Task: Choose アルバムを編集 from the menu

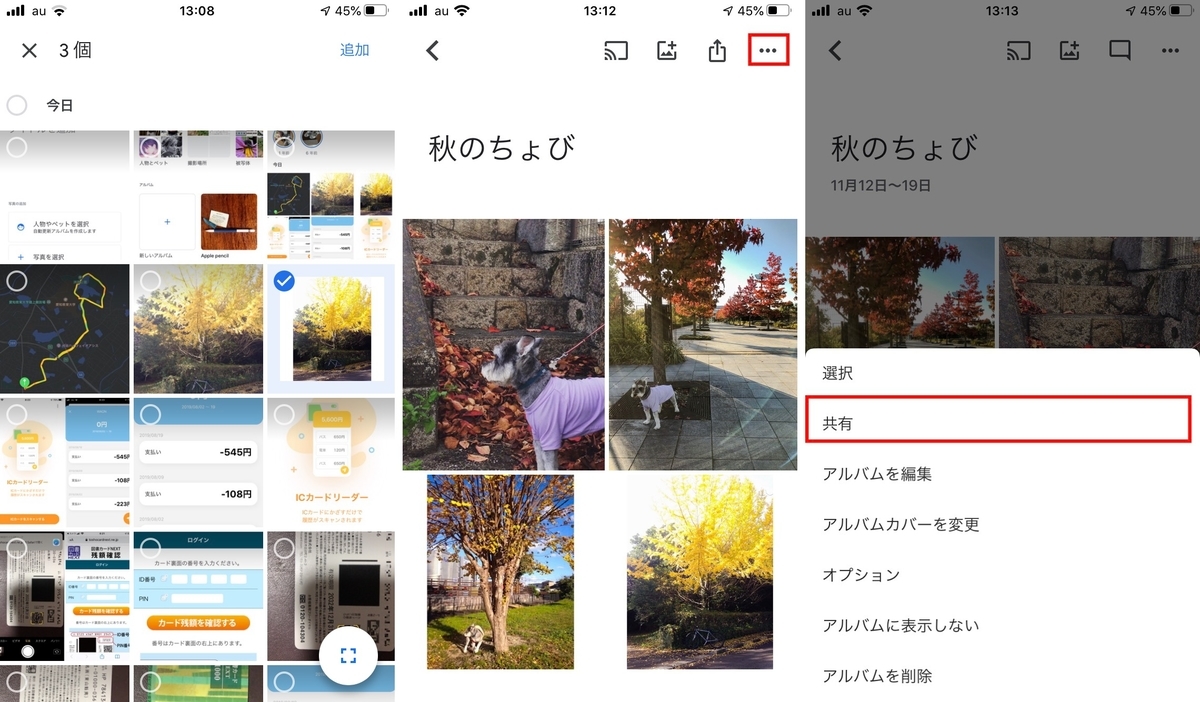Action: click(x=1002, y=474)
